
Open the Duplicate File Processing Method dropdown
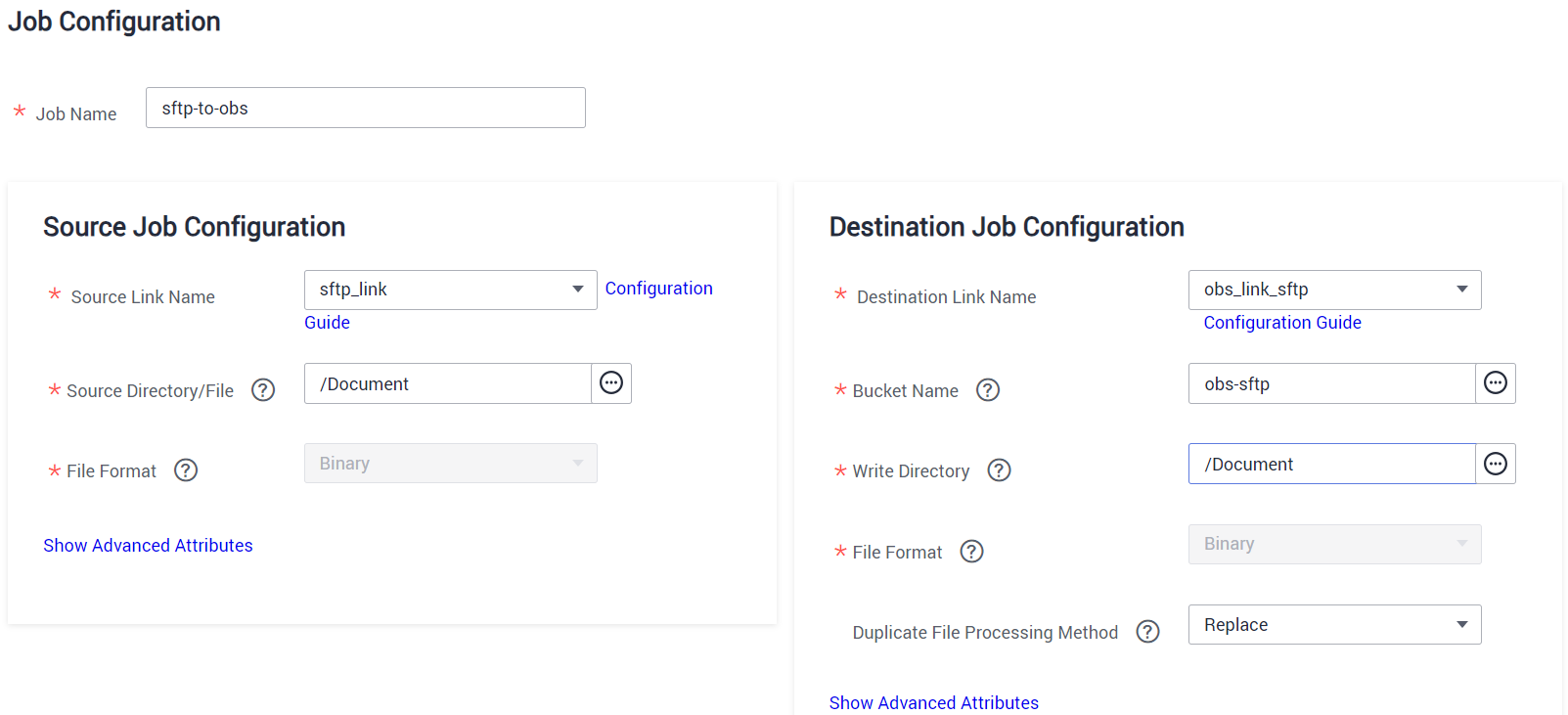click(x=1334, y=625)
